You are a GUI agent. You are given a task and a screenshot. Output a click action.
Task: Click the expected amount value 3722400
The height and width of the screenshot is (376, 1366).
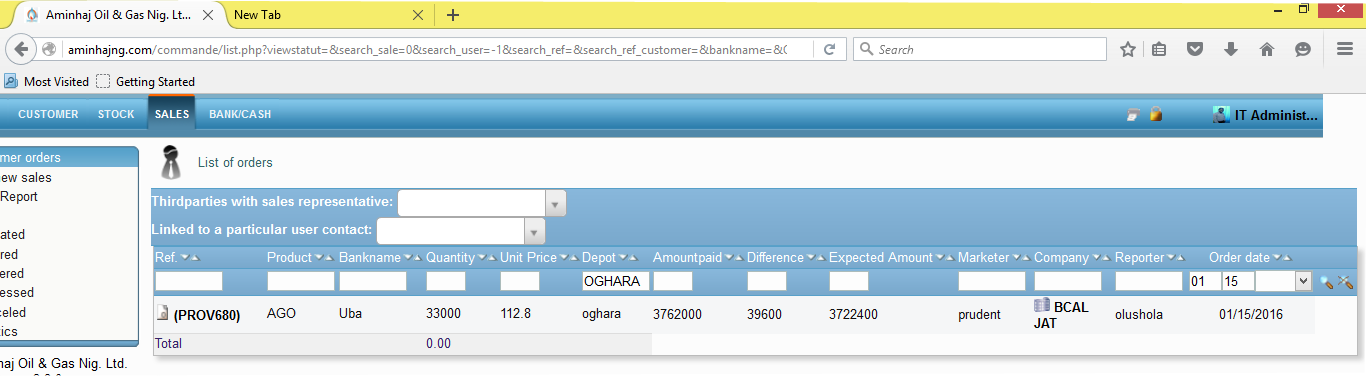(x=854, y=314)
